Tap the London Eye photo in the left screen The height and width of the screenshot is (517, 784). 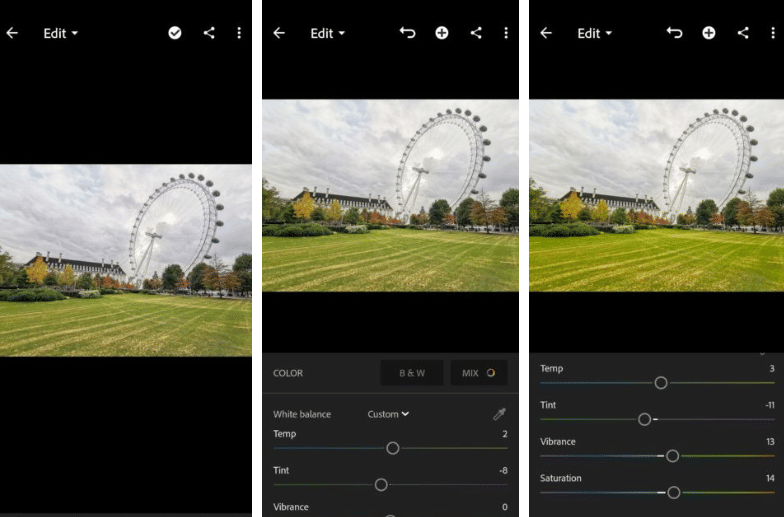coord(125,260)
